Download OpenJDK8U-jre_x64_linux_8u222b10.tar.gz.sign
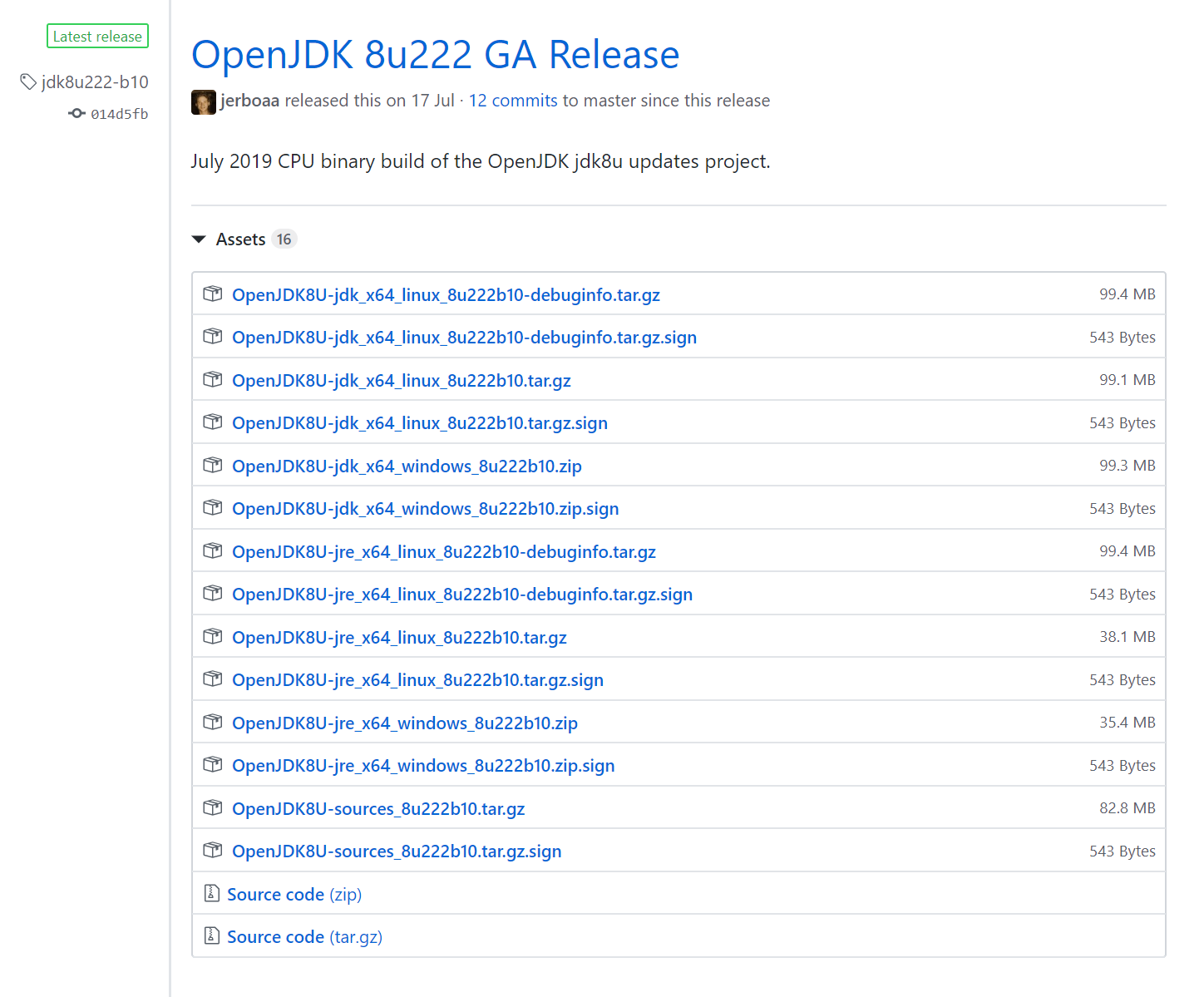Screen dimensions: 1204x997 tap(417, 680)
